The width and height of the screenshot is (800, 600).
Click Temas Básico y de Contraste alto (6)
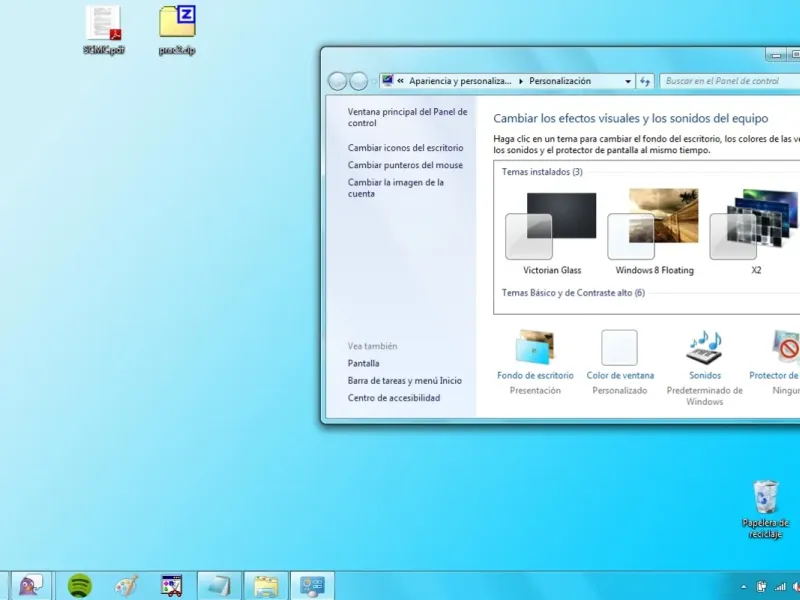point(573,293)
